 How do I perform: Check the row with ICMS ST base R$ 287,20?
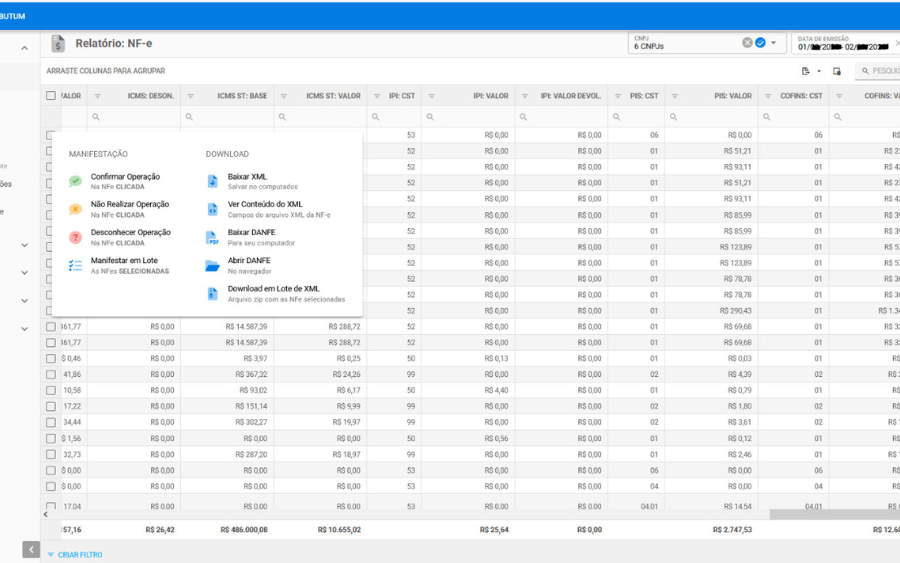(x=51, y=455)
